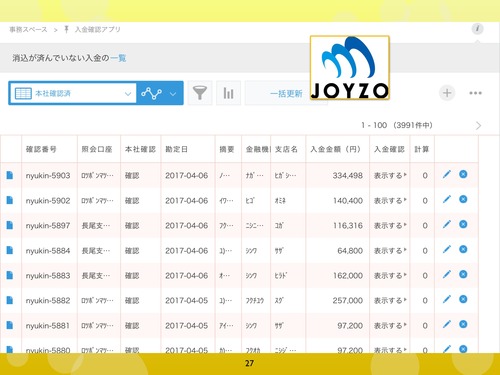Viewport: 500px width, 375px height.
Task: Select the amount cell 64,800
Action: [350, 250]
